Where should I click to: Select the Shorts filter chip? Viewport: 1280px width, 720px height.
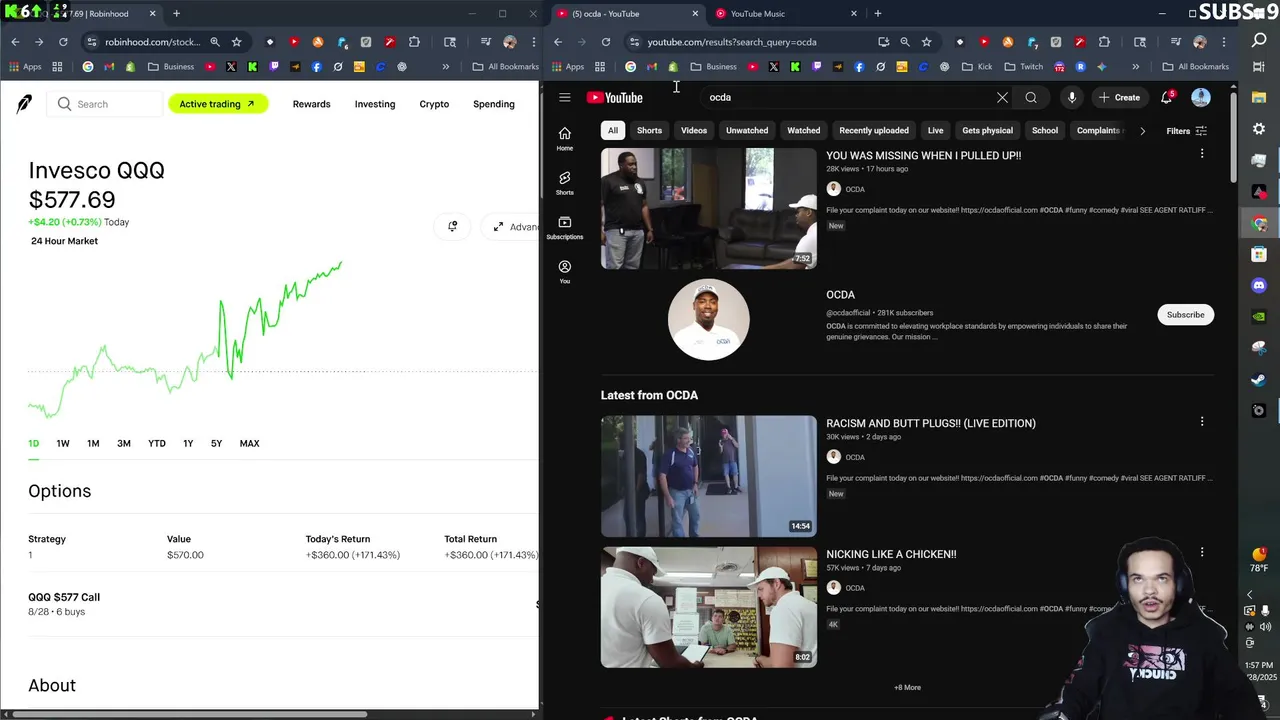[x=649, y=131]
